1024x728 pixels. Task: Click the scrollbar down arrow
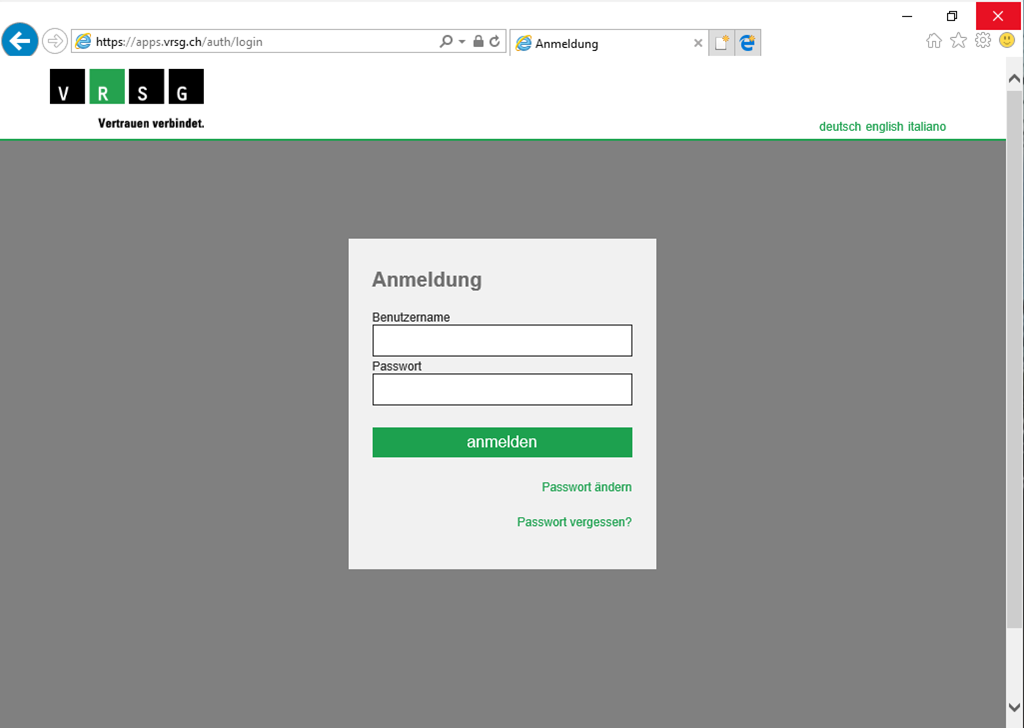1015,707
